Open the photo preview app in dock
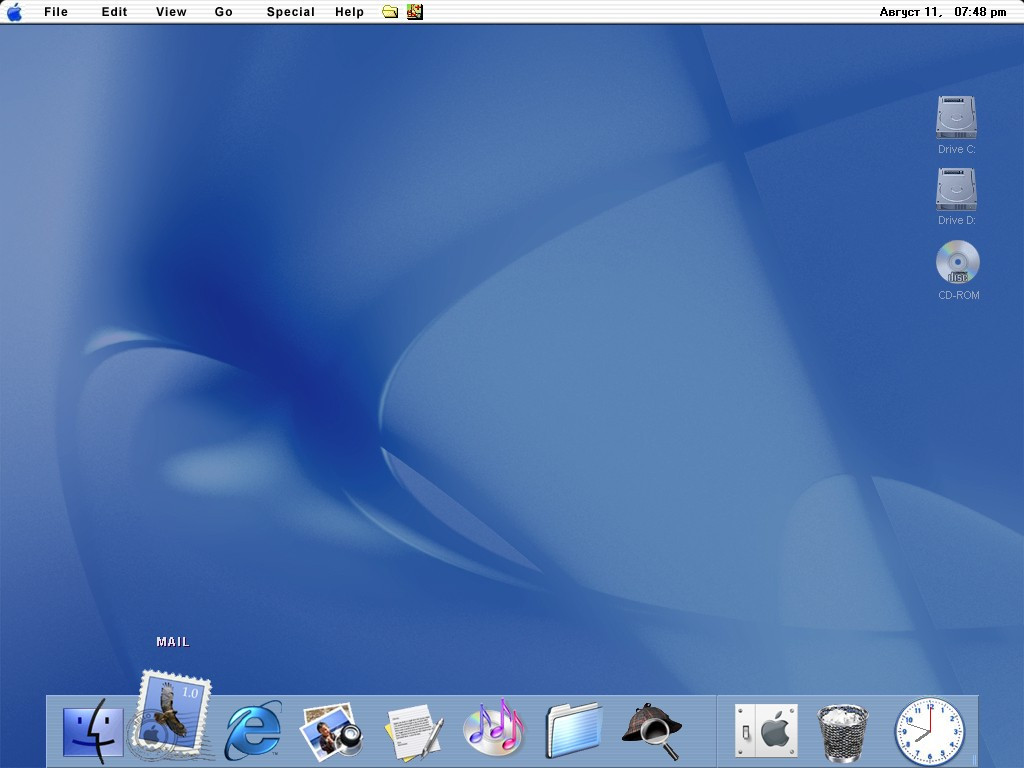This screenshot has width=1024, height=768. [331, 731]
